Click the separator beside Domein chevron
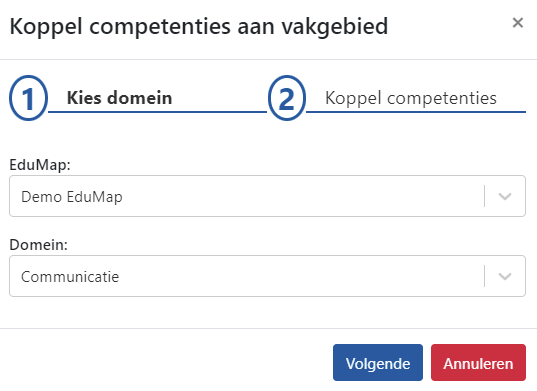The image size is (537, 391). tap(485, 276)
